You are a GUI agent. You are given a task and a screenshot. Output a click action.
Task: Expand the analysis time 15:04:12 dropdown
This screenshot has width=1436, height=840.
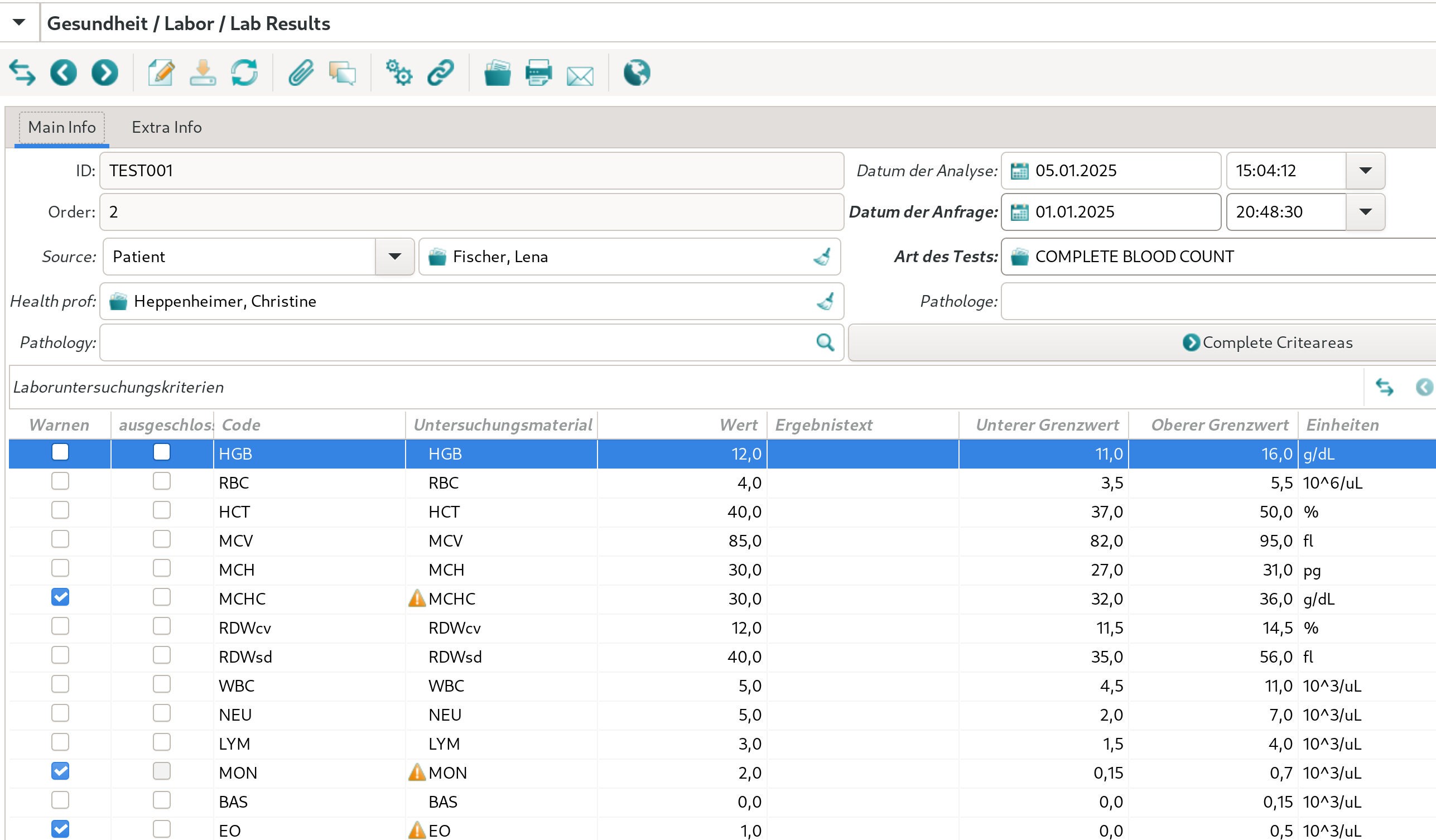tap(1365, 171)
